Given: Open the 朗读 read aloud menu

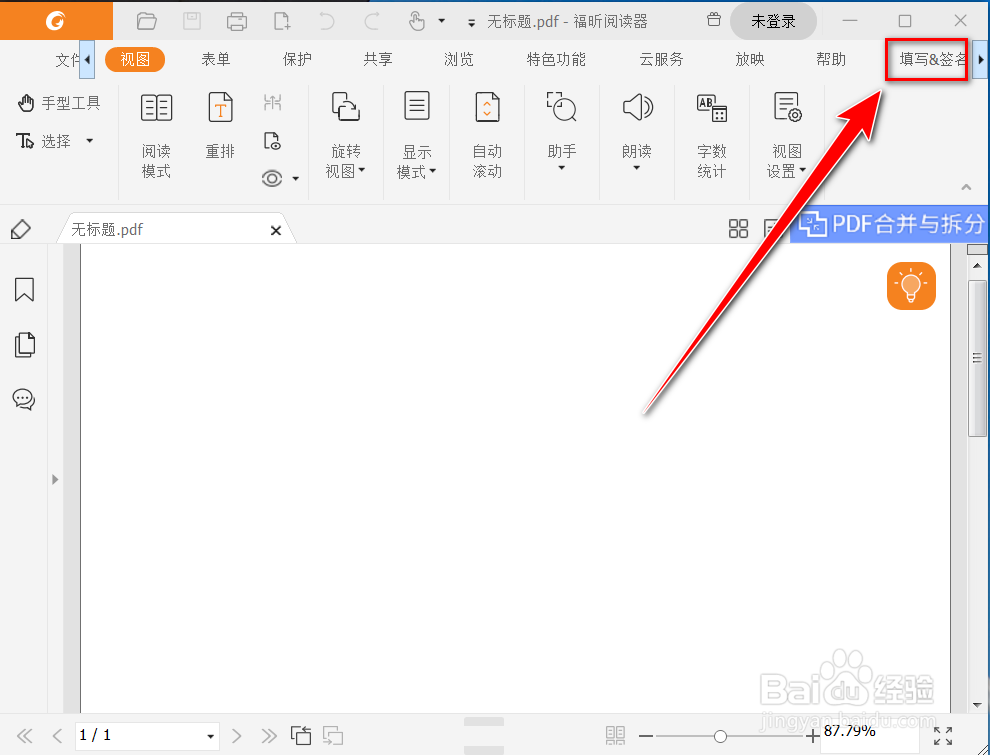Looking at the screenshot, I should tap(637, 133).
